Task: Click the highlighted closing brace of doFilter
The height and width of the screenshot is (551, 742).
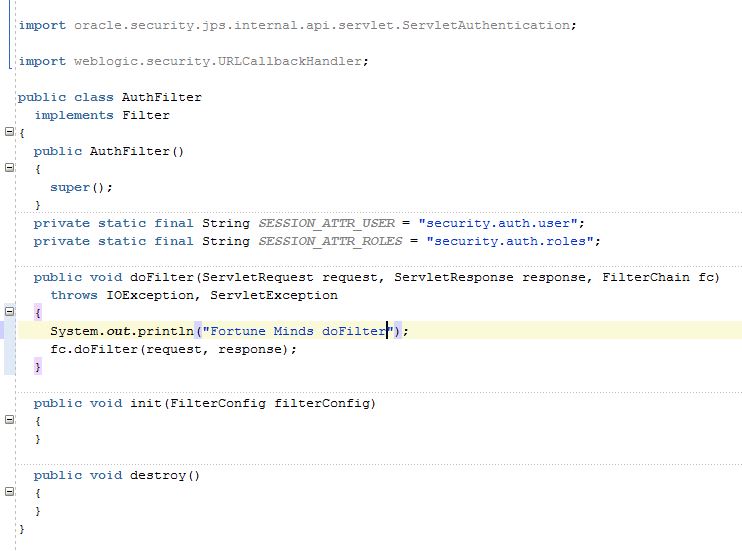Action: point(38,367)
